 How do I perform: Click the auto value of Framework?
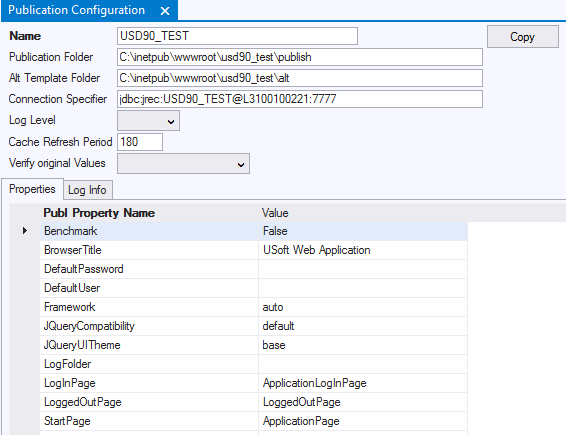tap(363, 307)
